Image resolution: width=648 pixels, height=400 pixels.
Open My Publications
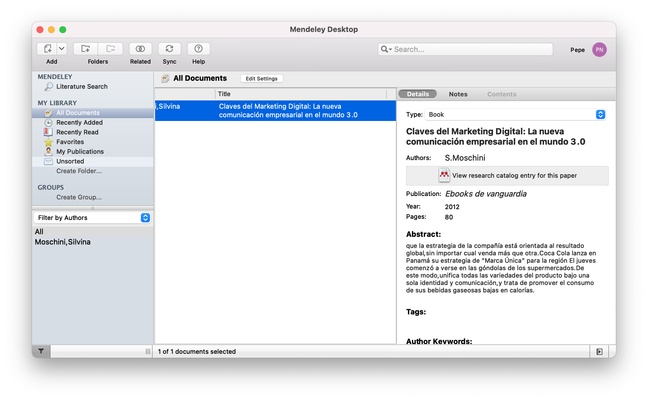pos(80,152)
